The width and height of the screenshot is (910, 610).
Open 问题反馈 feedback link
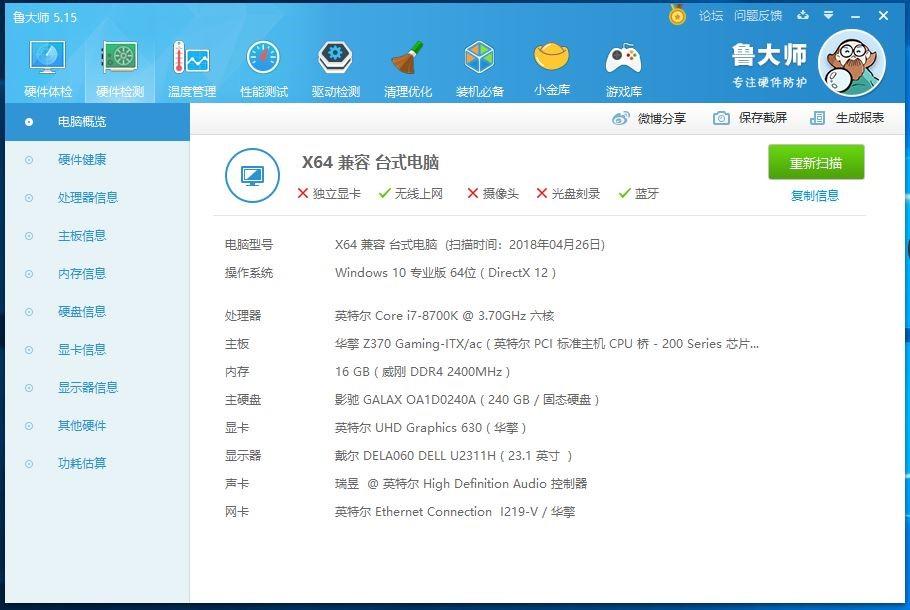pyautogui.click(x=758, y=16)
